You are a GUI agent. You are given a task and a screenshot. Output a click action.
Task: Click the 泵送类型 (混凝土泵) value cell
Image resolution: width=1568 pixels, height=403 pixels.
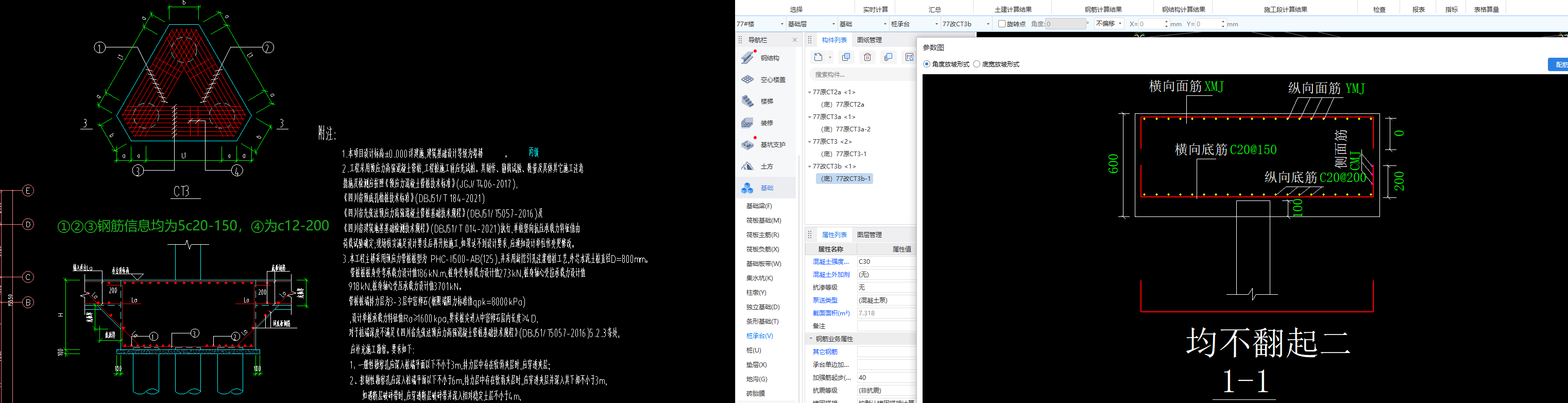point(887,301)
